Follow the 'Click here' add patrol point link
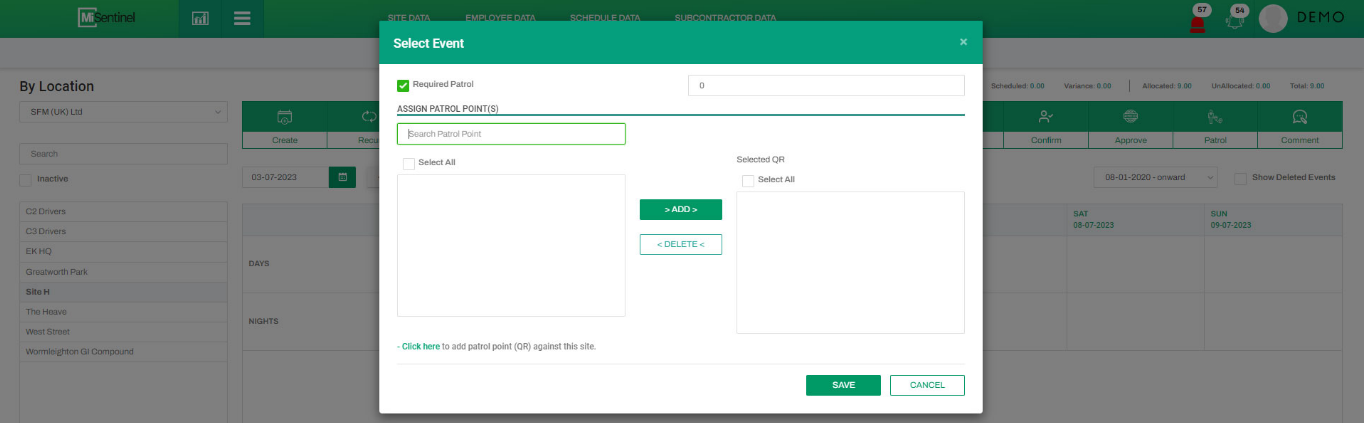The image size is (1364, 423). [x=420, y=346]
